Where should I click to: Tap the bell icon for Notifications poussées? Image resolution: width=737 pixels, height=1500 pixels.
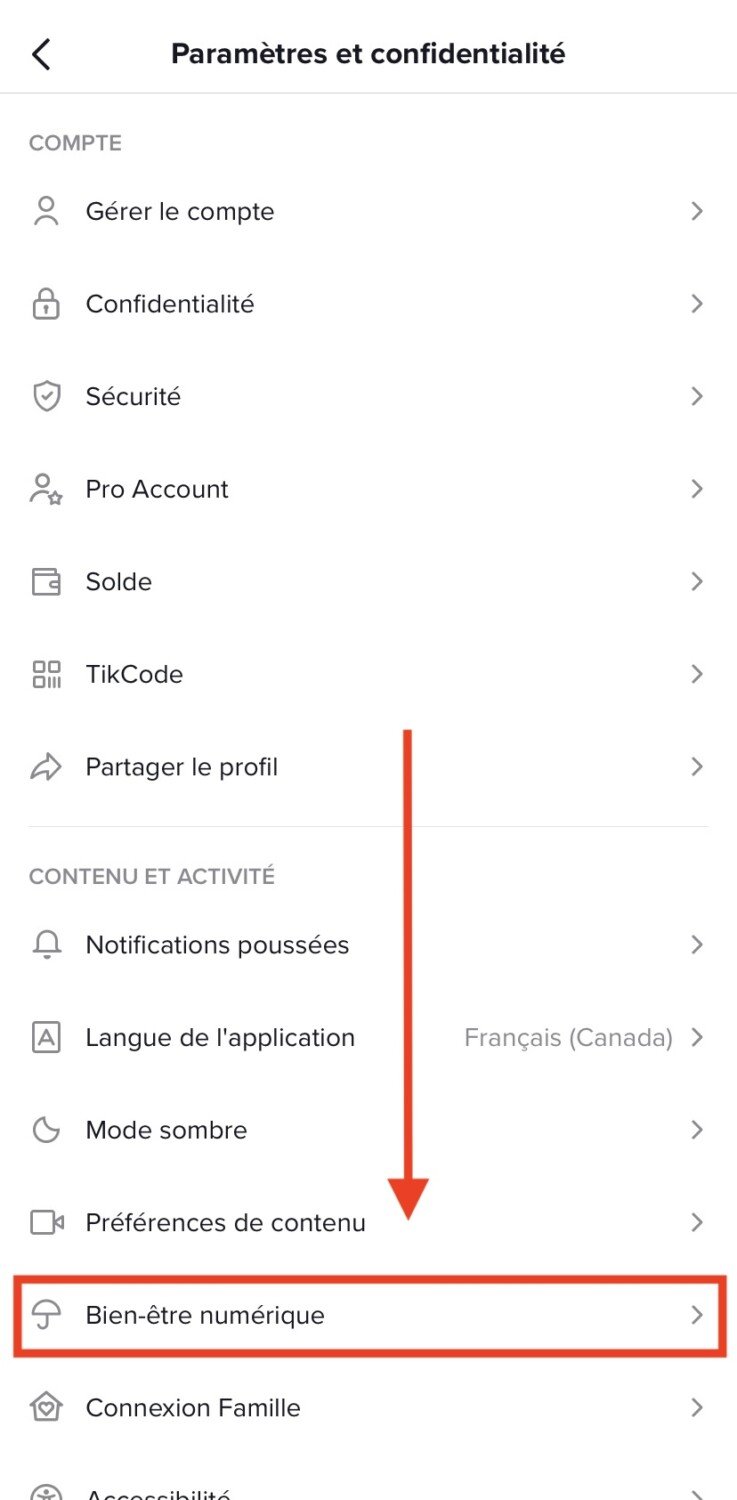[46, 945]
